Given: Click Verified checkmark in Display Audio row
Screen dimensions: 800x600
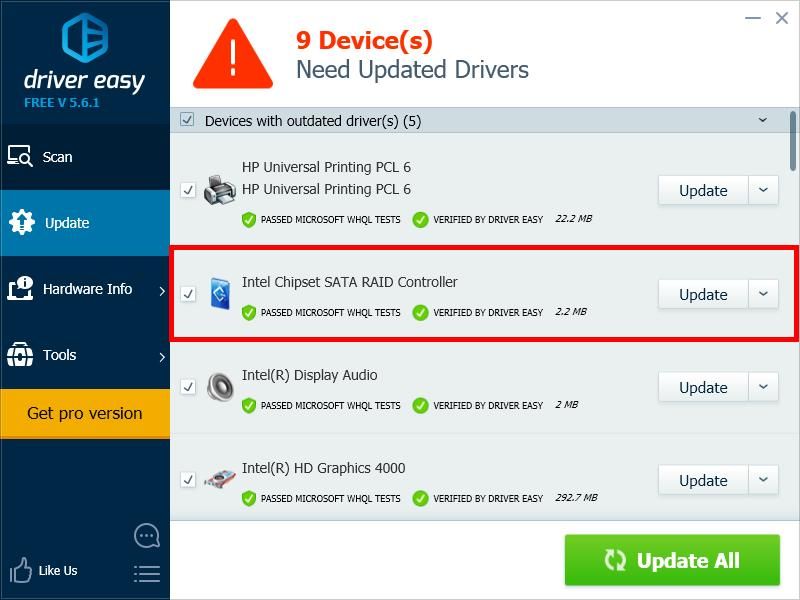Looking at the screenshot, I should [420, 406].
